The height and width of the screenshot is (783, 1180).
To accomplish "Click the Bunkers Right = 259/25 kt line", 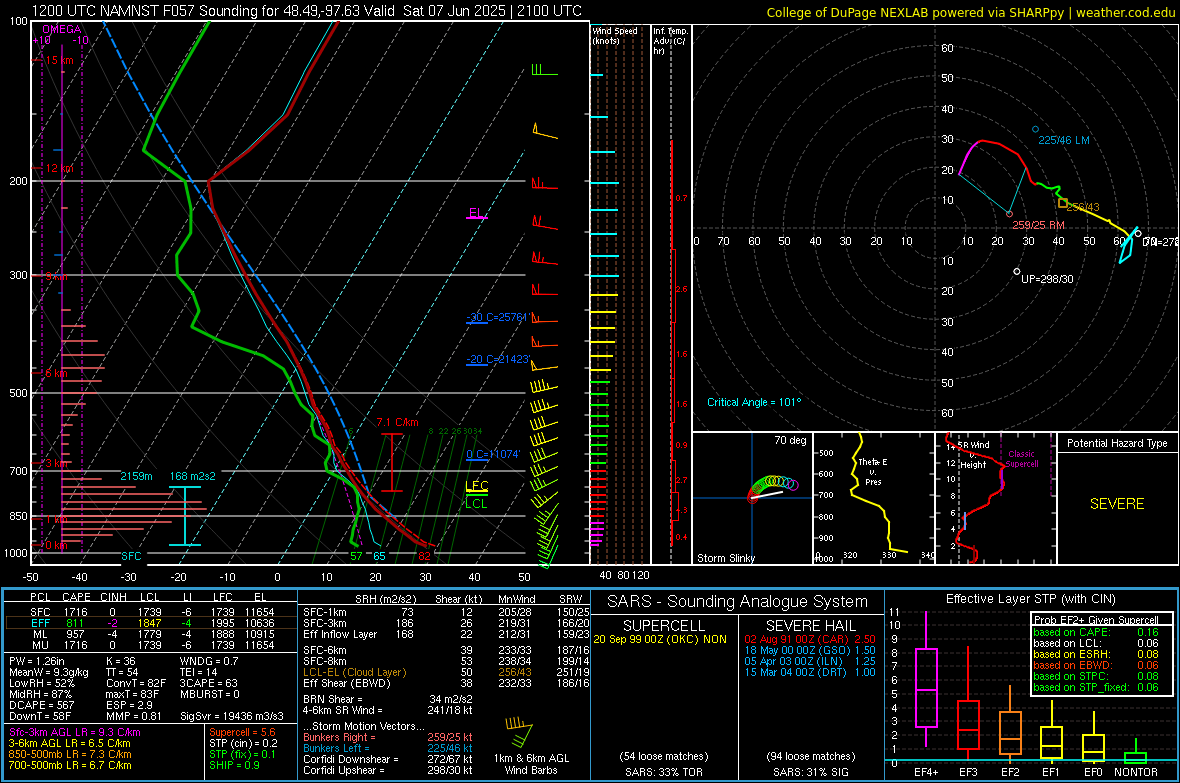I will (388, 737).
